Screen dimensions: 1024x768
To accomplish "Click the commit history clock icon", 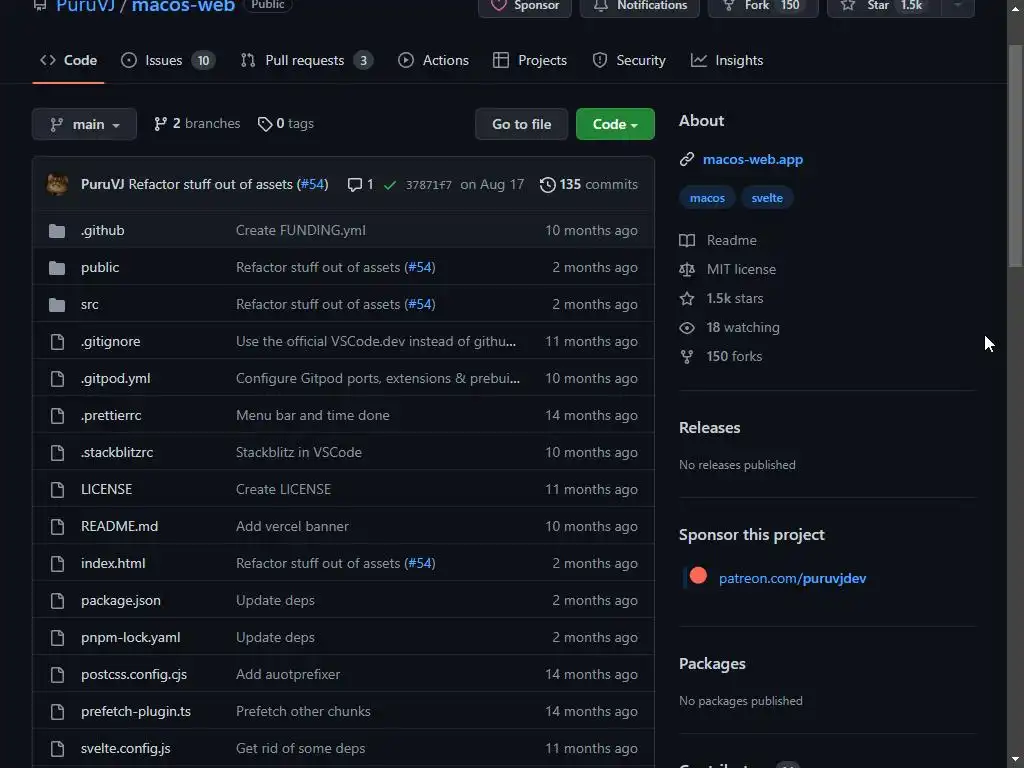I will (x=547, y=185).
